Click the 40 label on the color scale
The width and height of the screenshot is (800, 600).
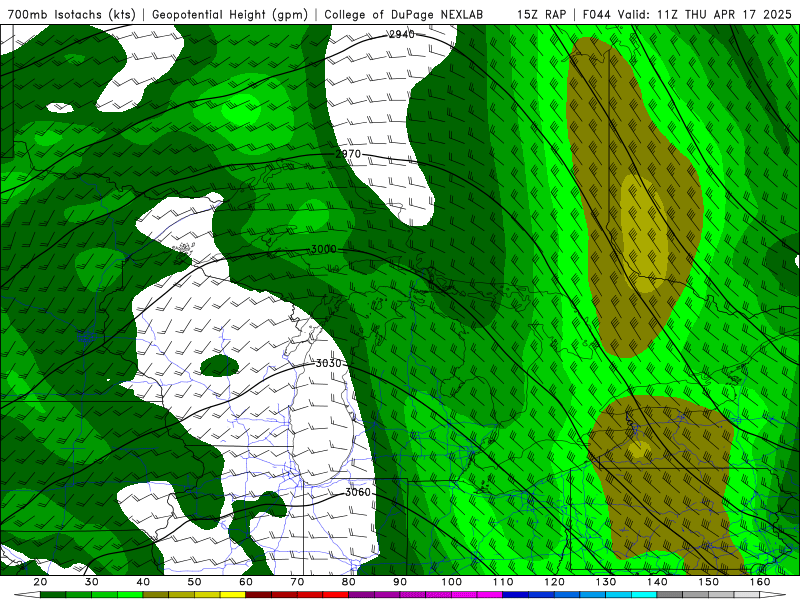[x=143, y=582]
